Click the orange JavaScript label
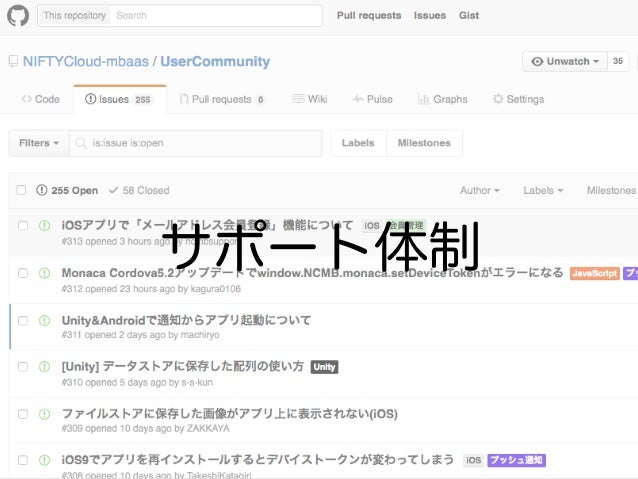This screenshot has width=638, height=479. pyautogui.click(x=595, y=273)
